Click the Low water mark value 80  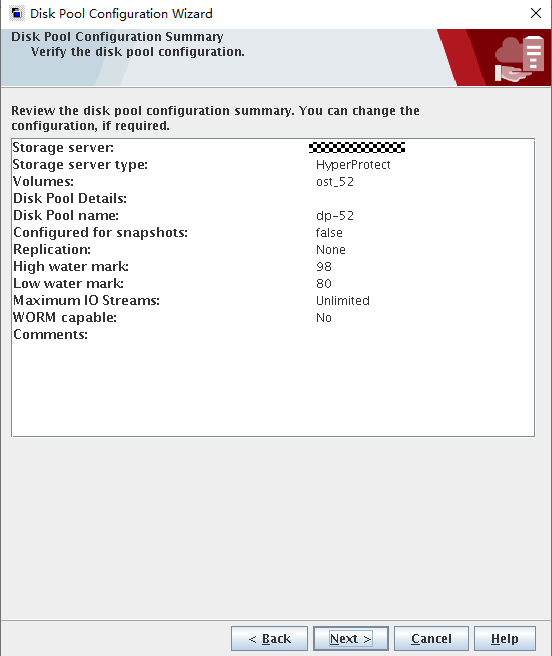324,284
